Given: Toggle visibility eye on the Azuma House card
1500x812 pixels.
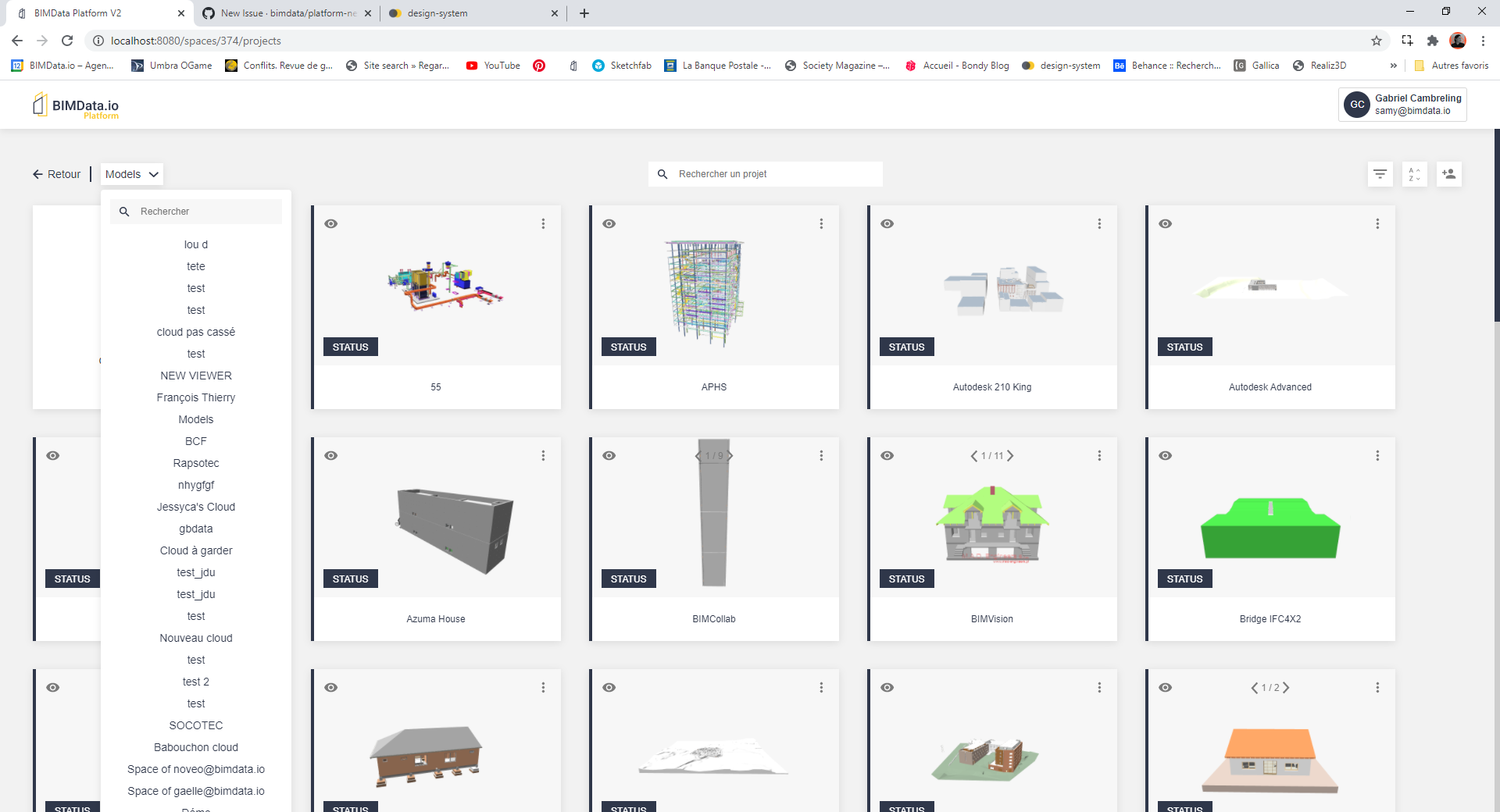Looking at the screenshot, I should point(331,455).
